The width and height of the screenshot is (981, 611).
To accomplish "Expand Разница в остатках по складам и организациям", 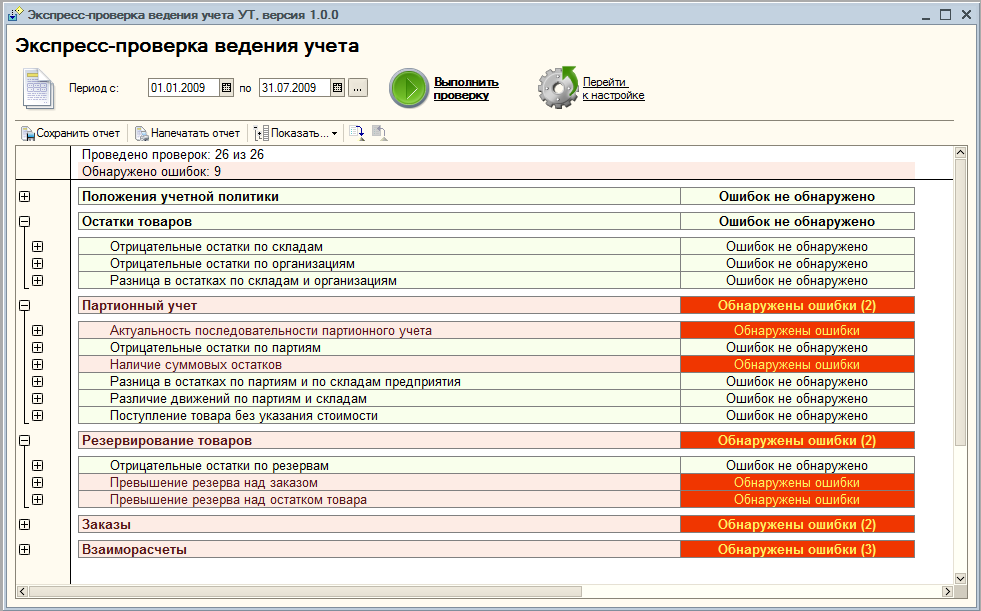I will pyautogui.click(x=38, y=280).
